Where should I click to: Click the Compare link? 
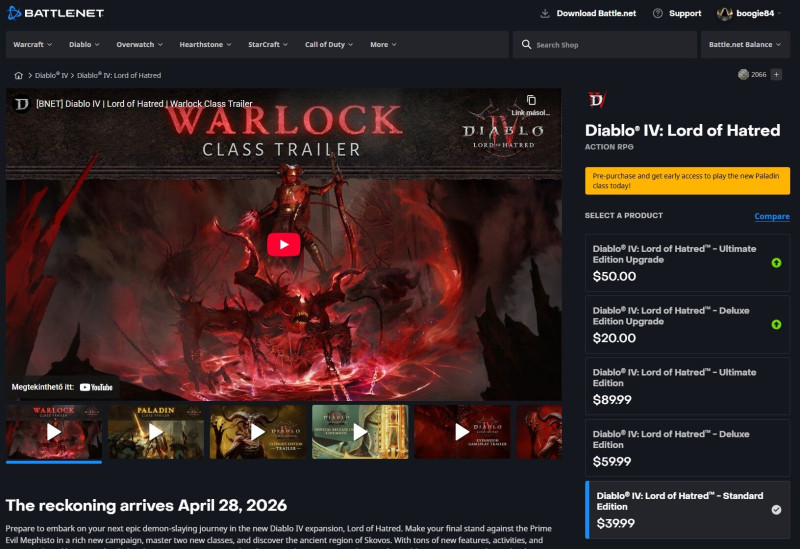pos(772,216)
